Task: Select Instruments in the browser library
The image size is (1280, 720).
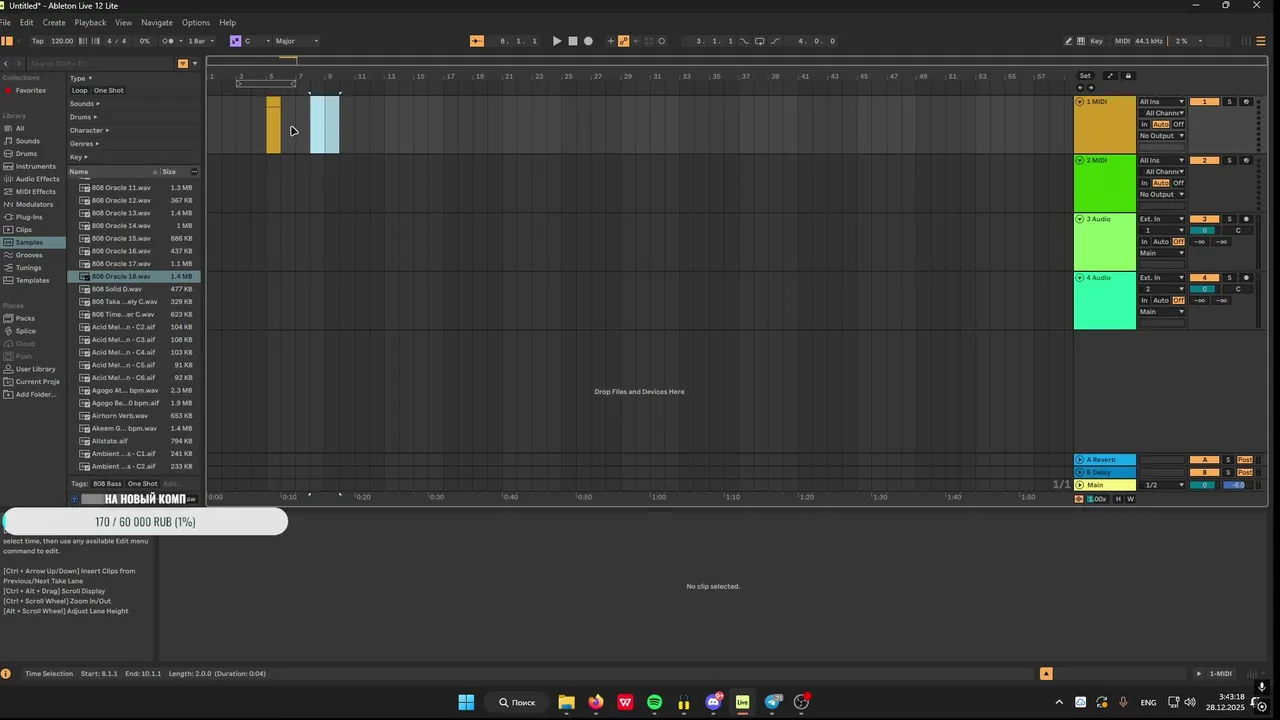Action: pos(35,166)
